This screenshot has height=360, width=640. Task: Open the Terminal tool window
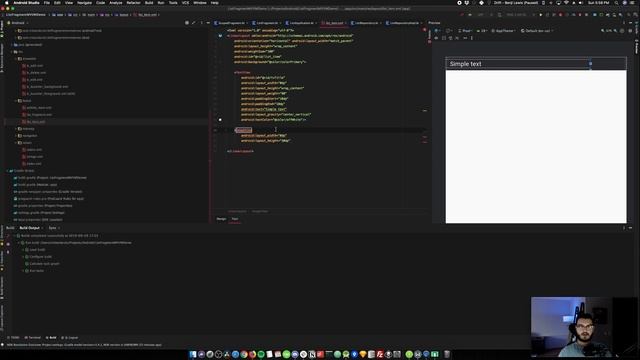click(x=33, y=338)
